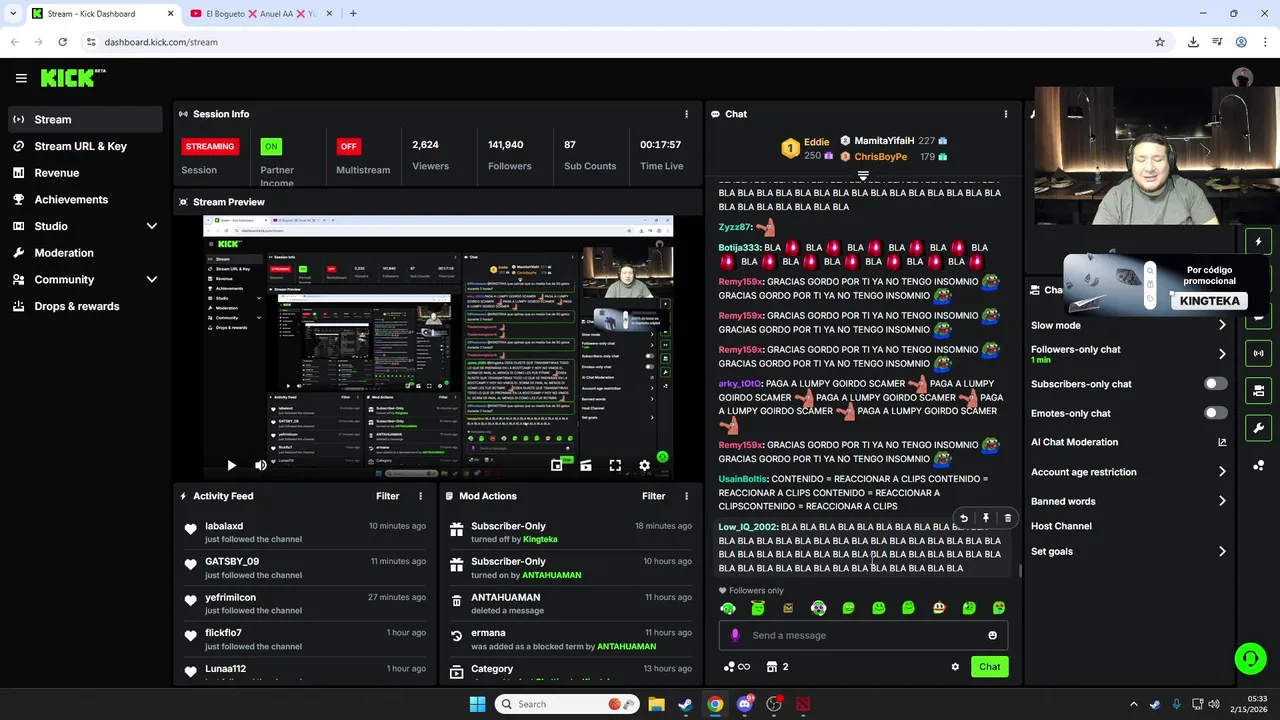This screenshot has height=720, width=1280.
Task: Expand the Studio sidebar section
Action: pos(152,226)
